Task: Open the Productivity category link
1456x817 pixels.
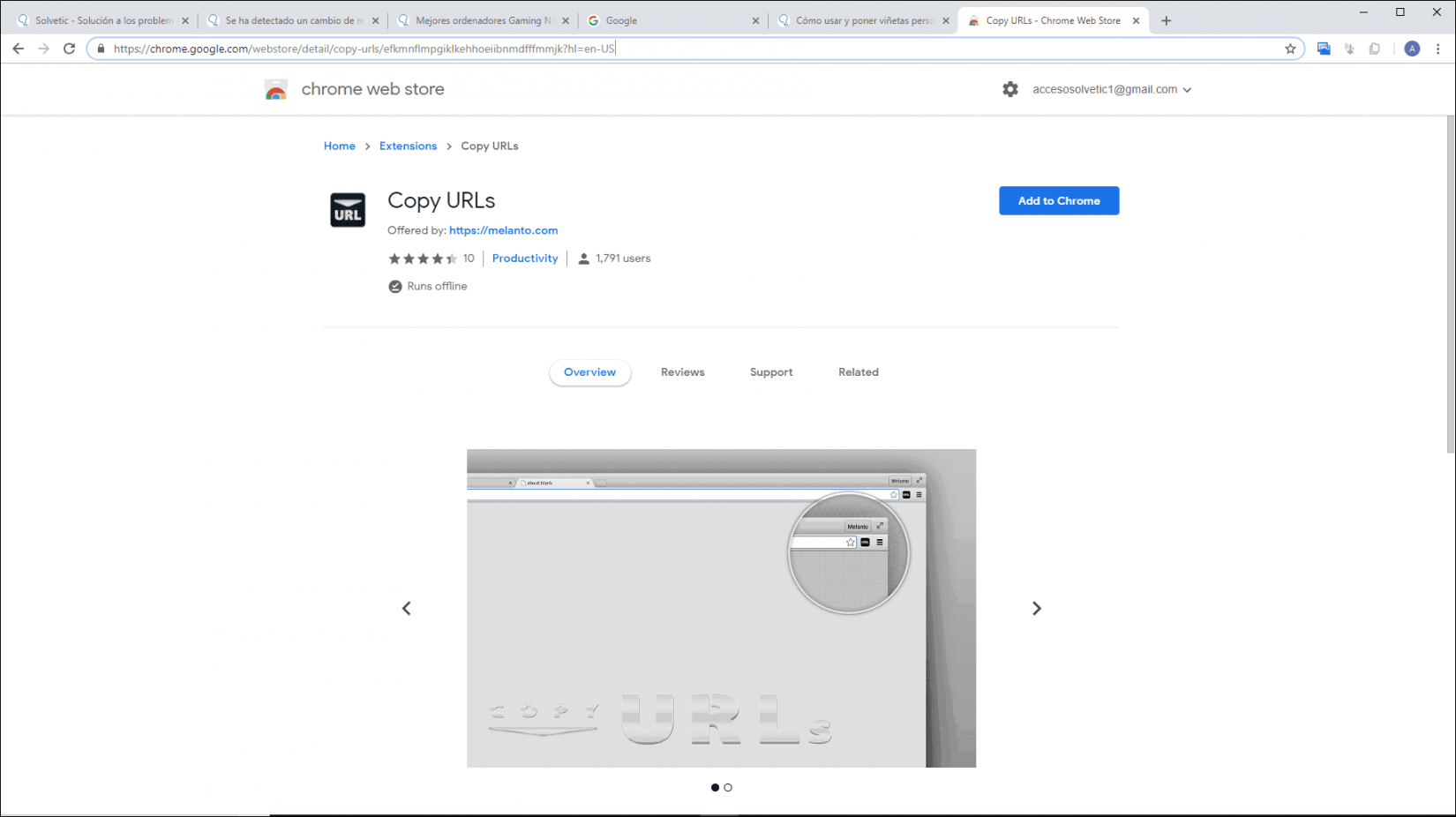Action: pos(525,259)
